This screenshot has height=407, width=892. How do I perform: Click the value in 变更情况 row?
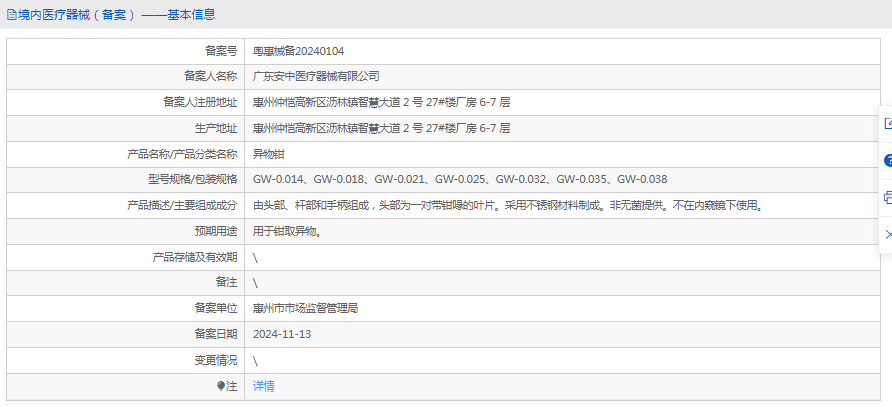pyautogui.click(x=255, y=360)
